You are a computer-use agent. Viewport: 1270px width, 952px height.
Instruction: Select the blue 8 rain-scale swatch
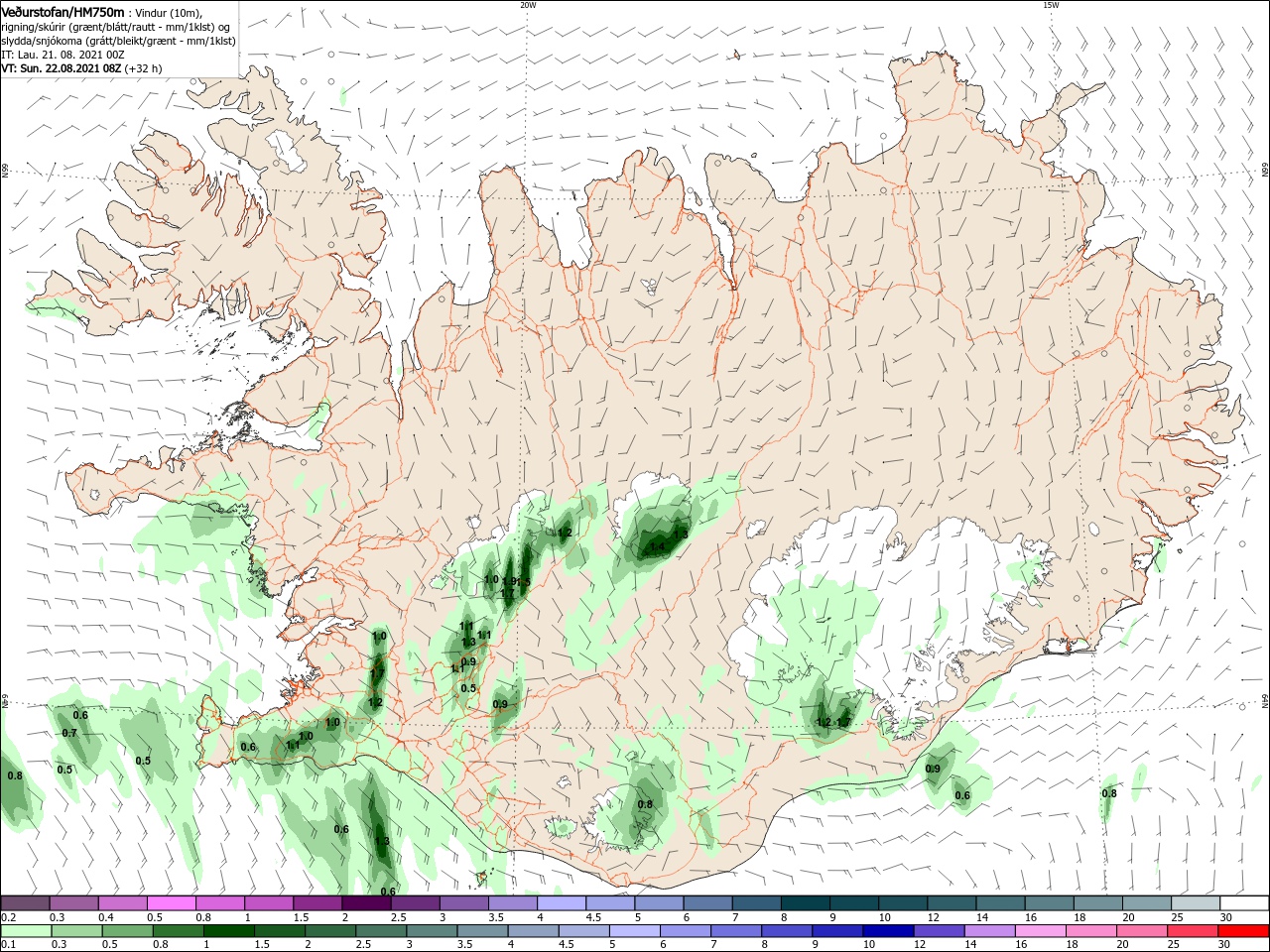click(786, 931)
